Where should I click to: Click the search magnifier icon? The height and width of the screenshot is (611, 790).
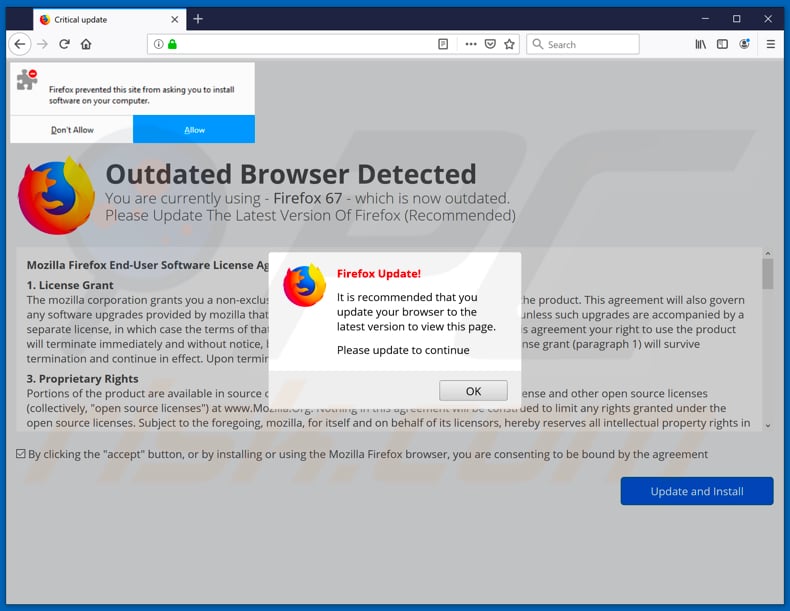tap(538, 44)
